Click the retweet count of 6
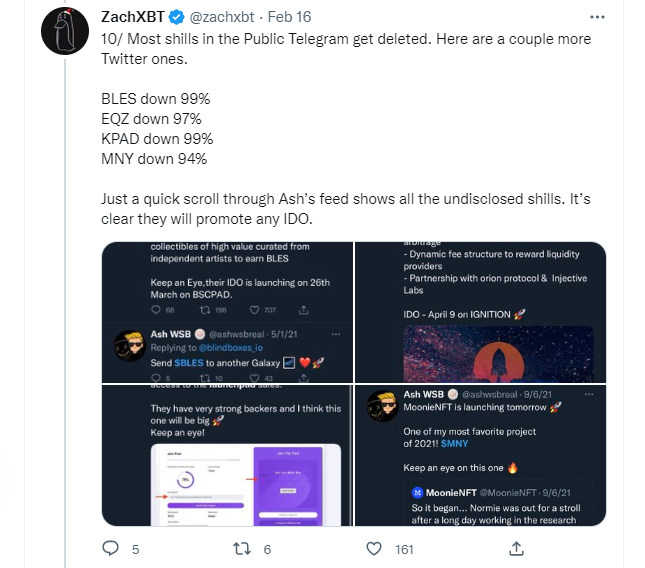Screen dimensions: 645x568 267,548
